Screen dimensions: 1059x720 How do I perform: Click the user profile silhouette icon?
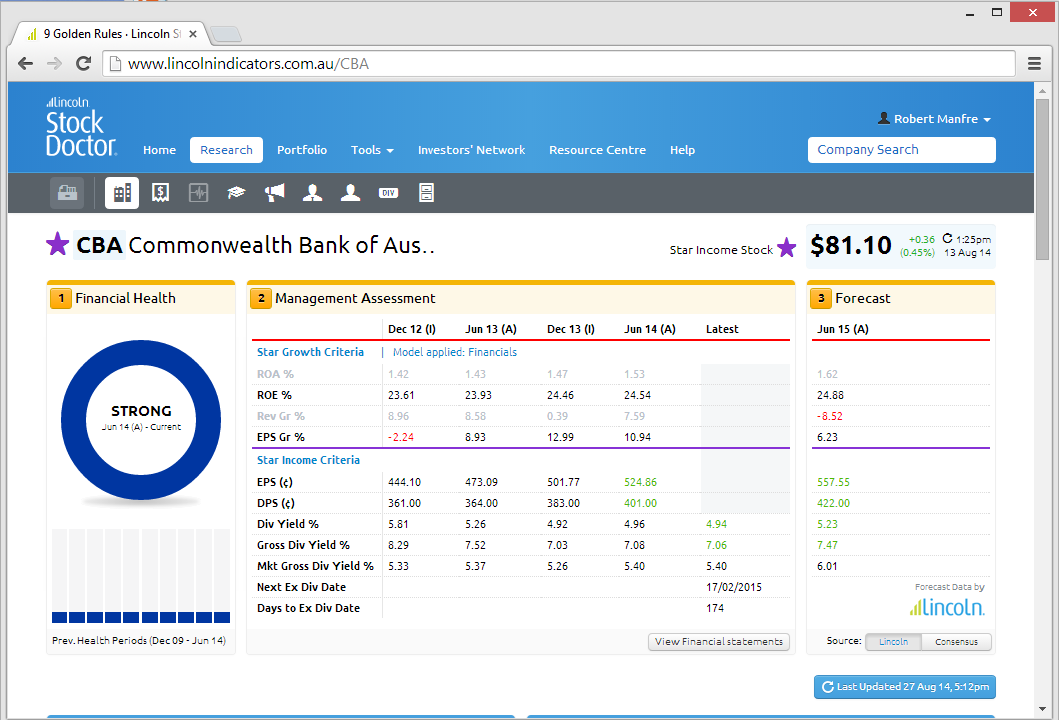pyautogui.click(x=883, y=118)
